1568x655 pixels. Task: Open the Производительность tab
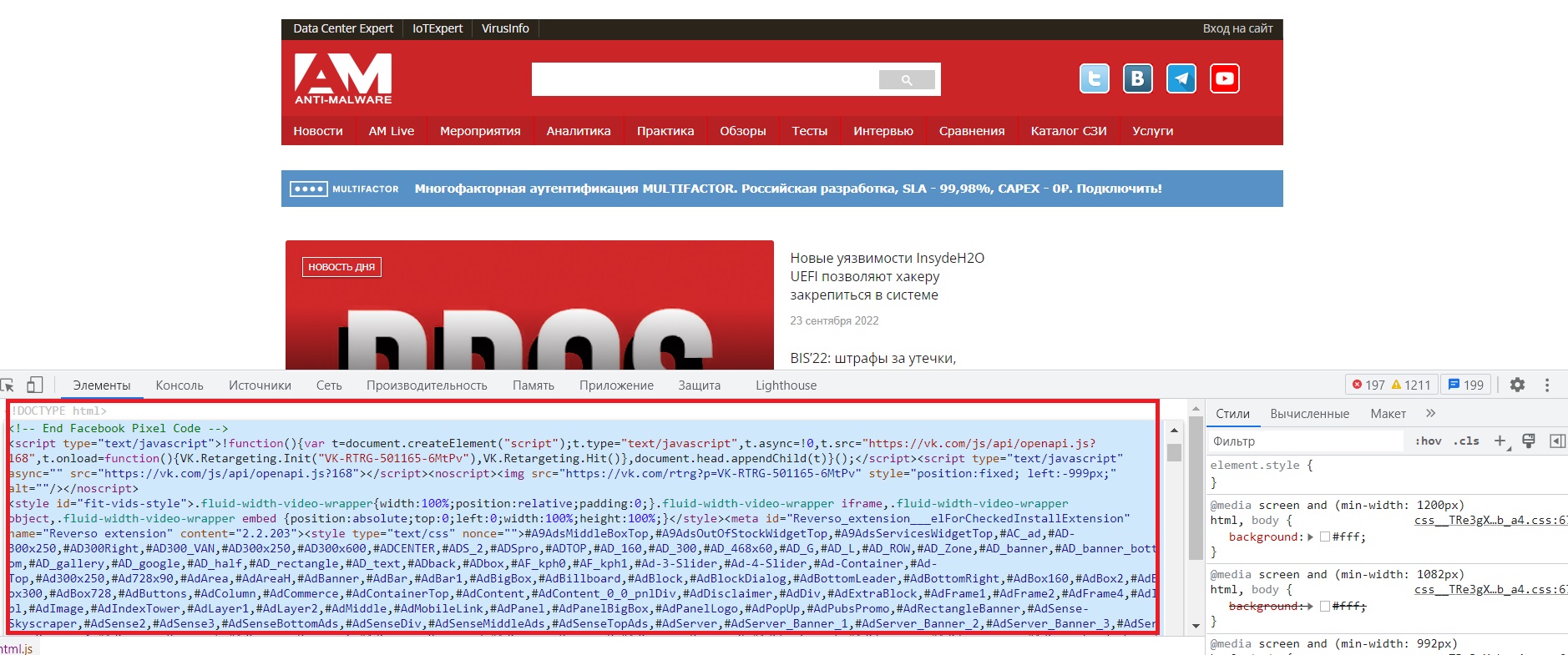tap(427, 385)
